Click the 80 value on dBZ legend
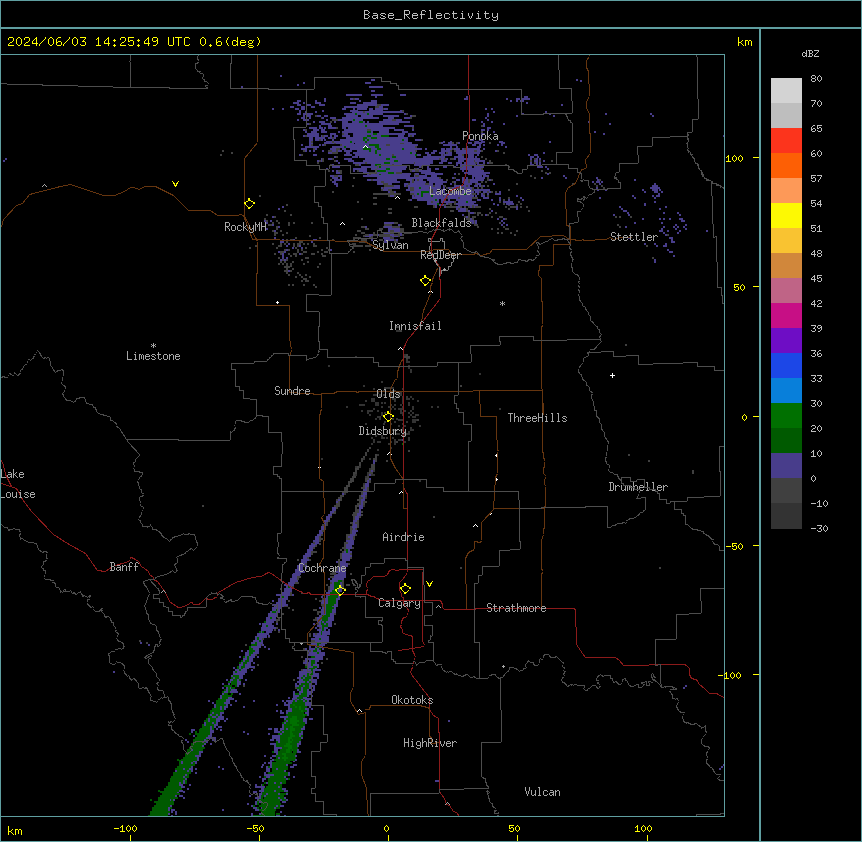This screenshot has height=842, width=862. tap(816, 79)
